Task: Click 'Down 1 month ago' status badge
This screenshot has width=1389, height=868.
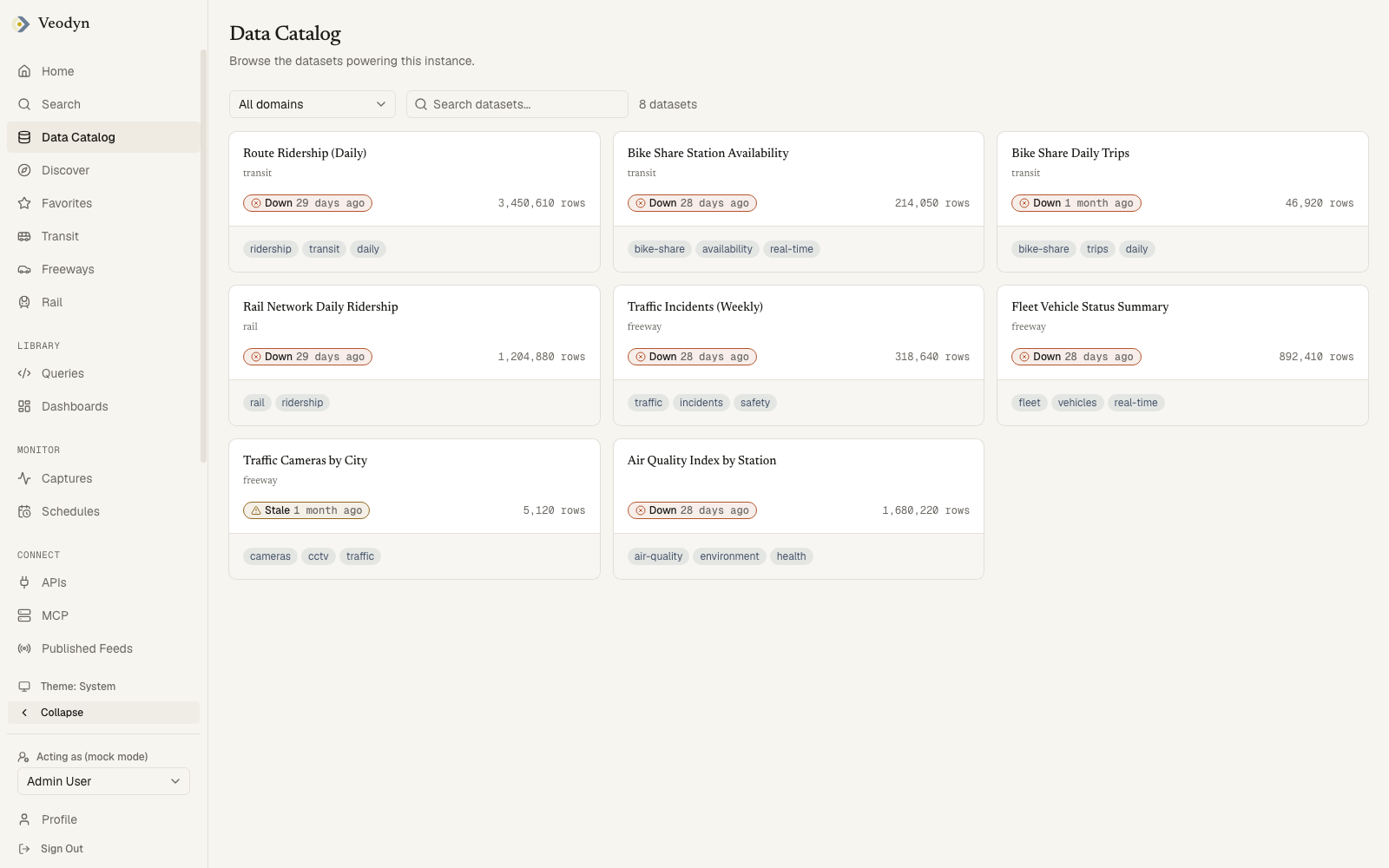Action: coord(1076,203)
